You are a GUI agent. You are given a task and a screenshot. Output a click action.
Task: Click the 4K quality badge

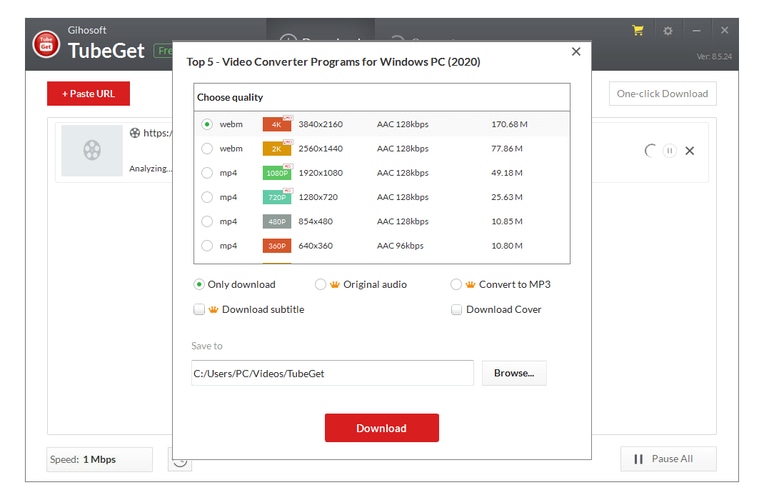277,124
